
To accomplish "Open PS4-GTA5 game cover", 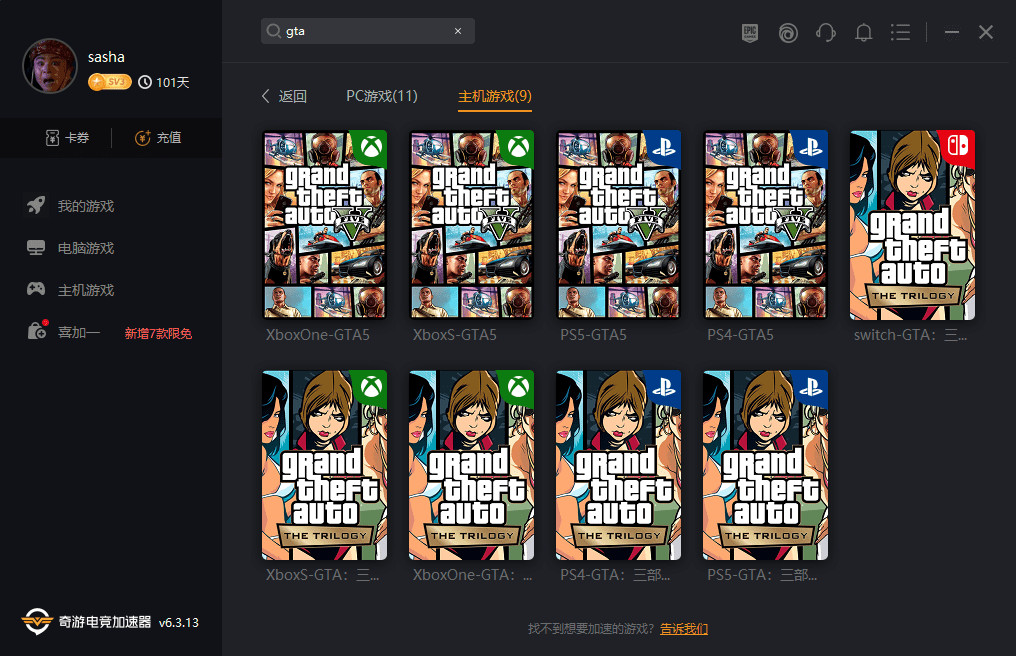I will pos(766,225).
